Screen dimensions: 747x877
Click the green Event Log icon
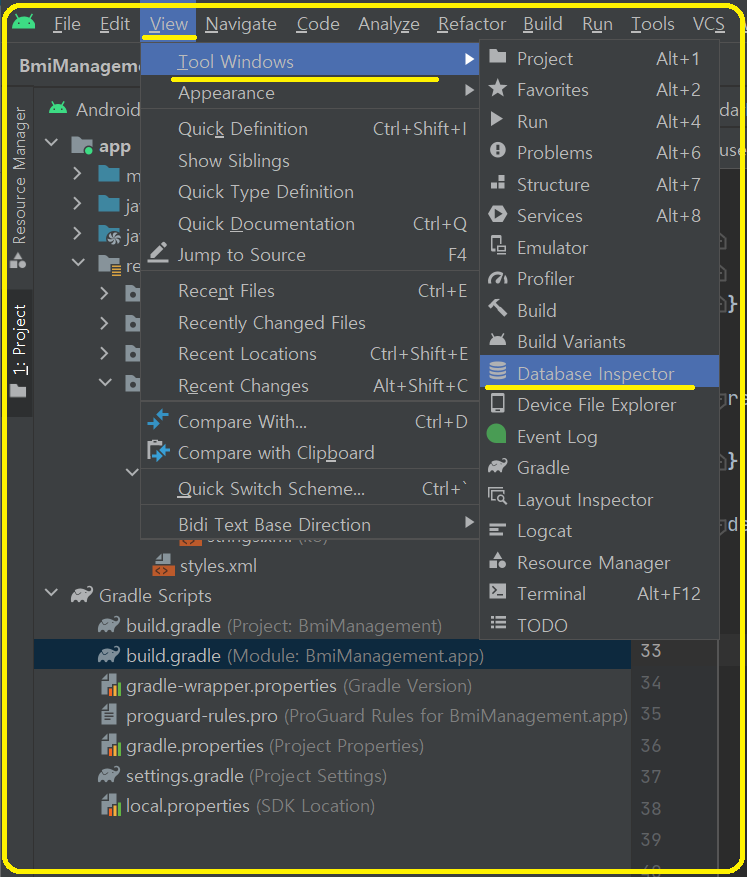click(498, 436)
